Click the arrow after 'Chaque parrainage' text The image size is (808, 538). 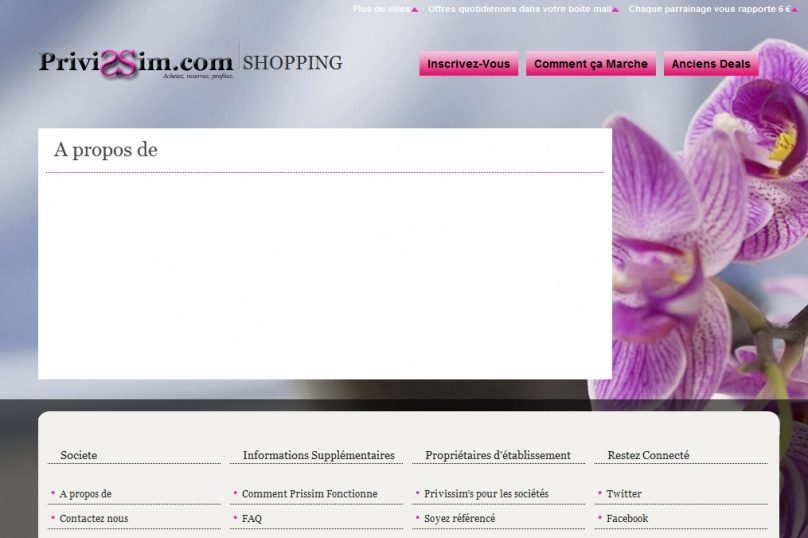(795, 10)
